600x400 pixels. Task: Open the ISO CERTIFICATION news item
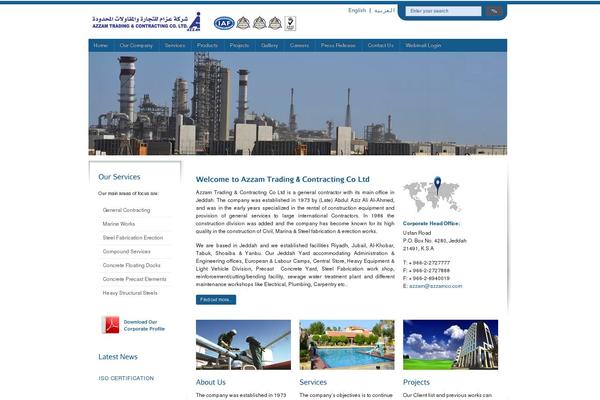(x=126, y=378)
